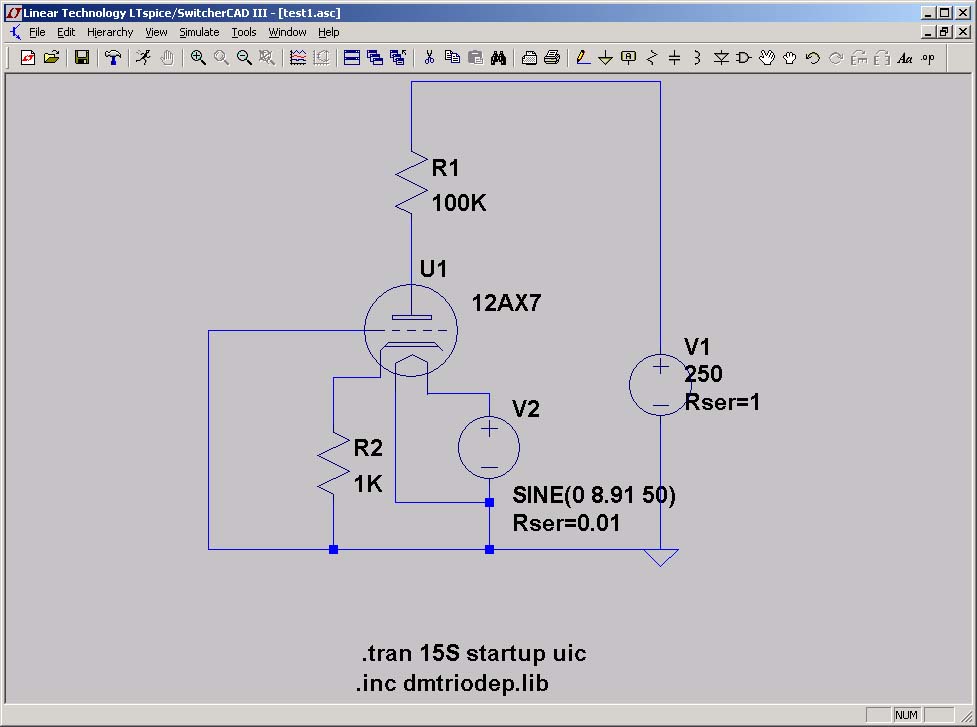Select the zoom in magnifier icon

pyautogui.click(x=198, y=58)
